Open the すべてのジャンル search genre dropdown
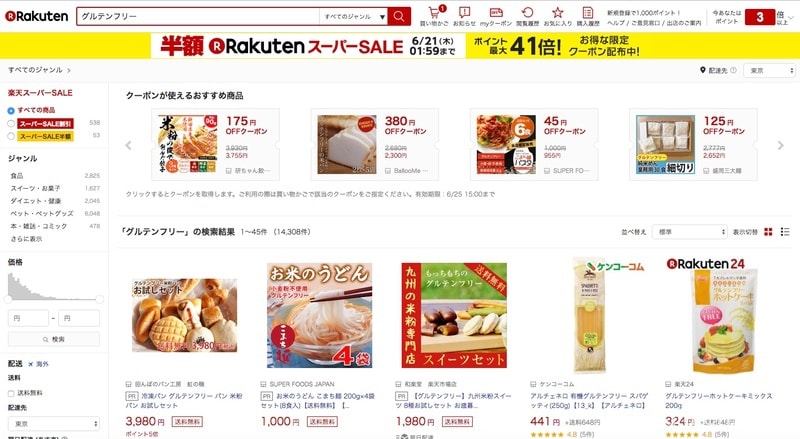Screen dimensions: 800x439 (x=353, y=16)
